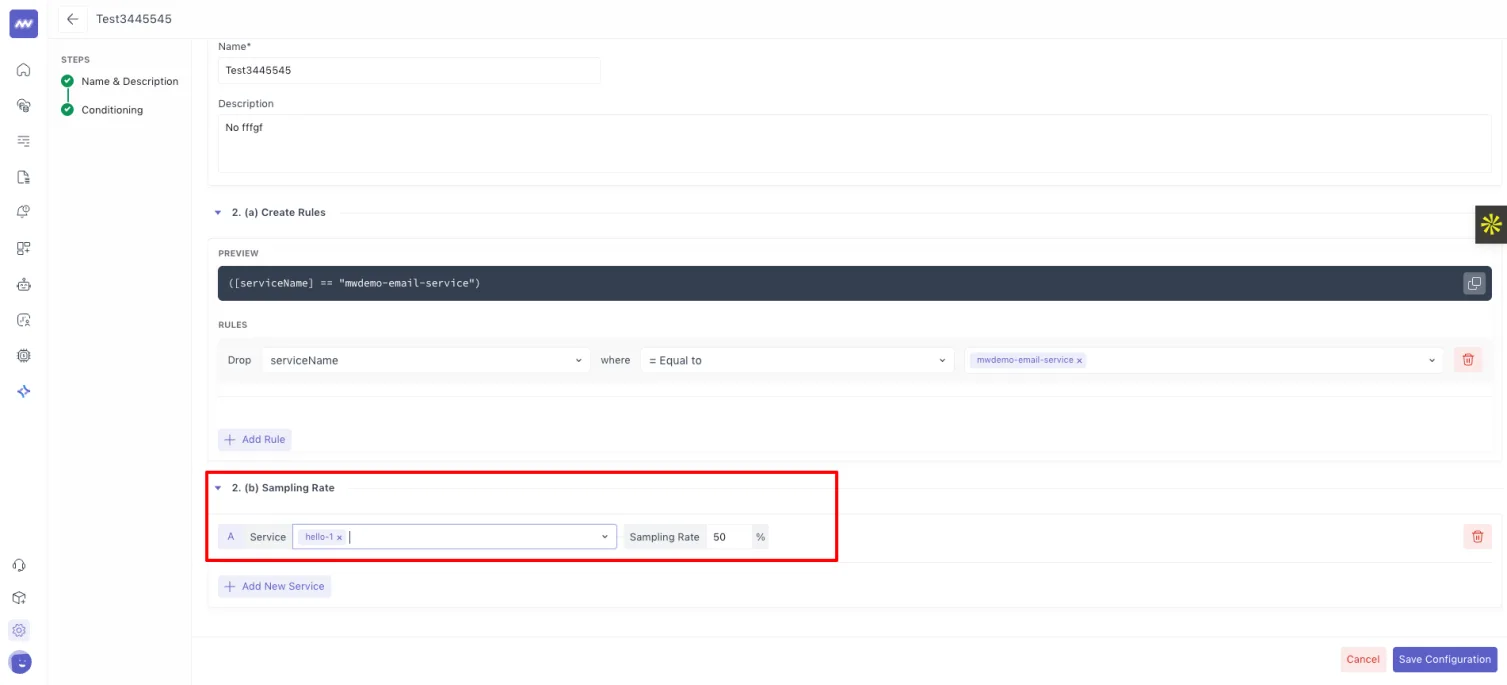This screenshot has height=685, width=1507.
Task: Open the blue sparkle AI sidebar icon
Action: point(23,391)
